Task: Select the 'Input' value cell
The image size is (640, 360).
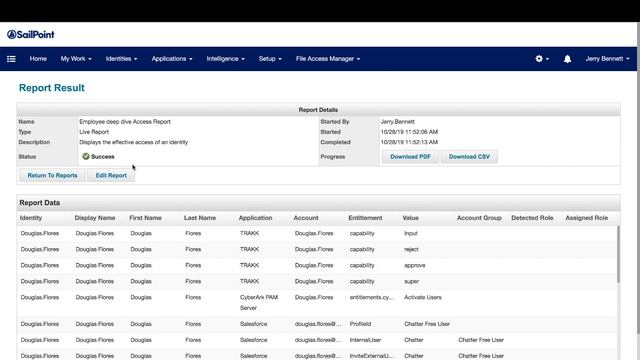Action: click(x=411, y=233)
